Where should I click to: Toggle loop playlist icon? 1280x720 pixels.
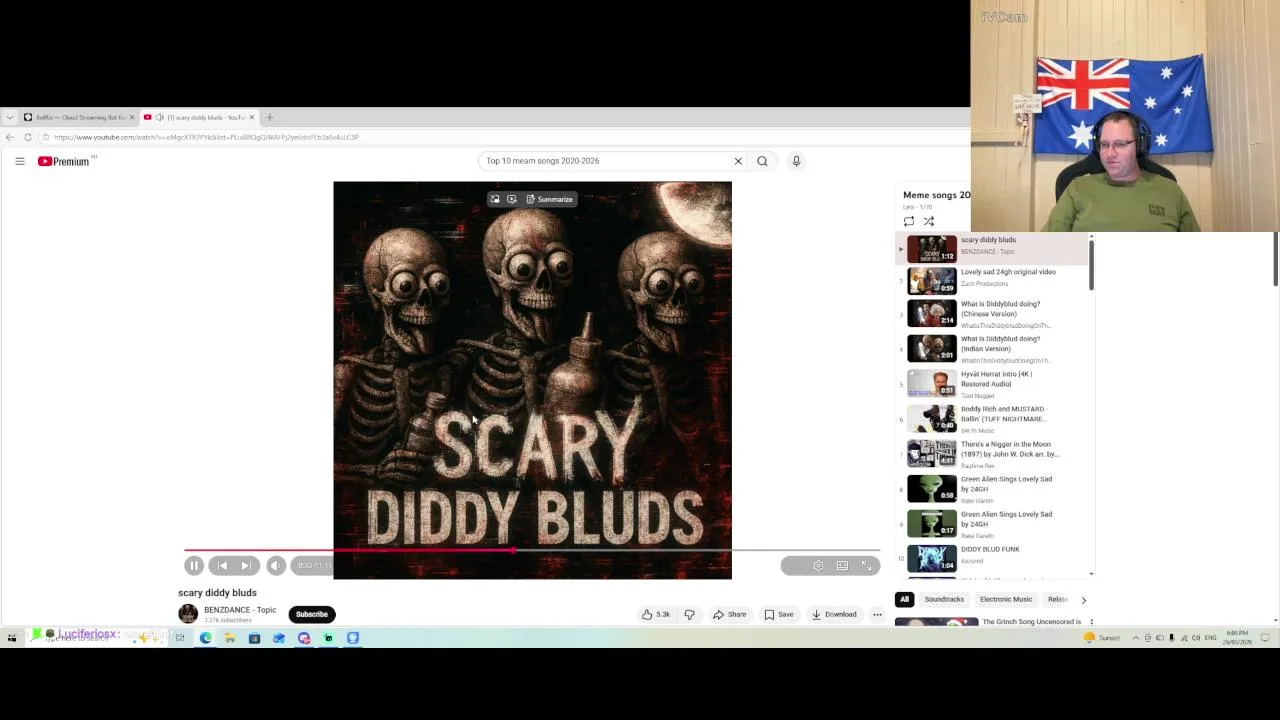[x=909, y=222]
